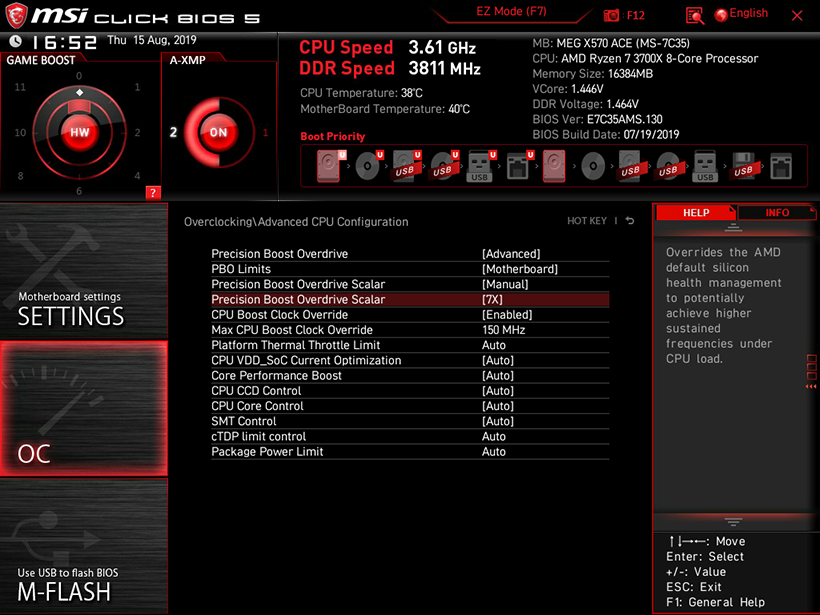Select the UEFI USB key boot icon
The width and height of the screenshot is (820, 615).
point(481,166)
